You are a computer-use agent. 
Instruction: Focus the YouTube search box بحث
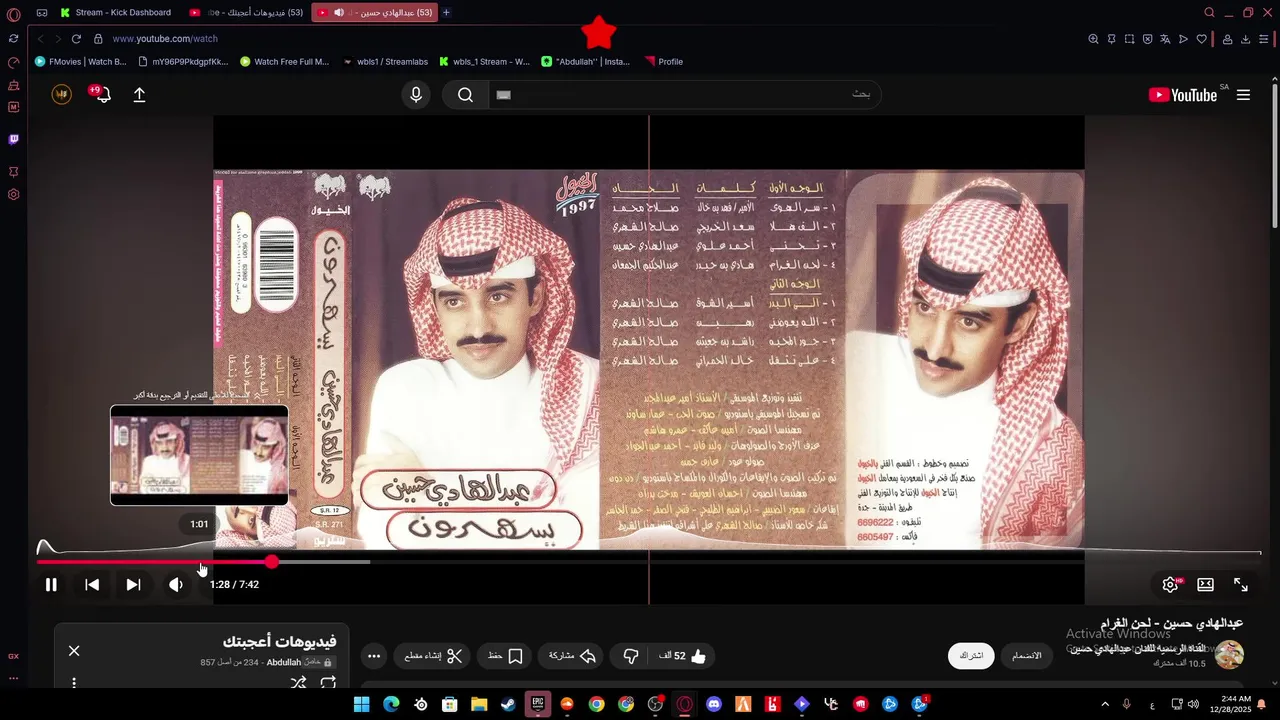685,94
